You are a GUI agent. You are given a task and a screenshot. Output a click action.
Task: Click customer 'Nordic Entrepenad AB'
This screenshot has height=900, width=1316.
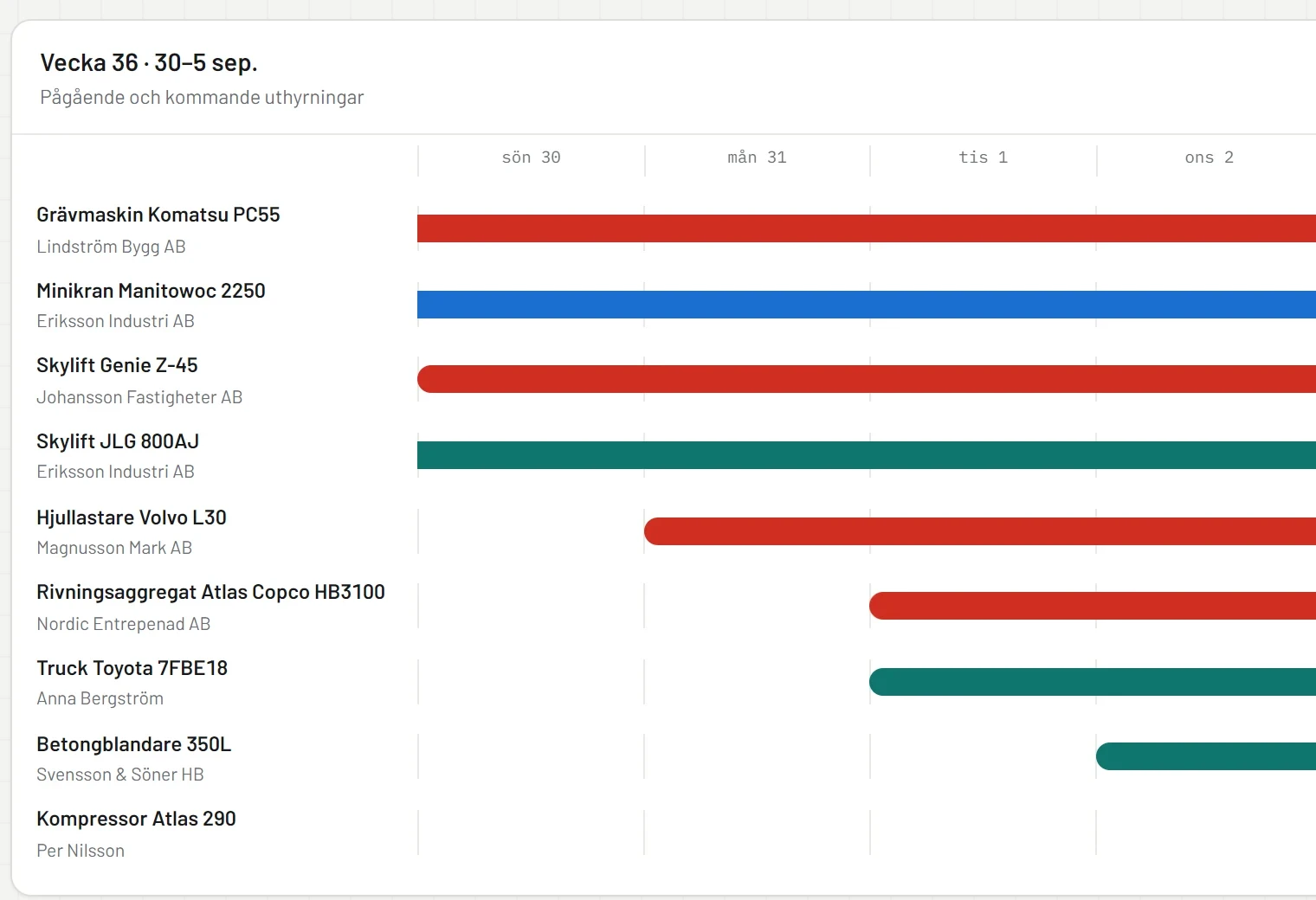pyautogui.click(x=124, y=624)
